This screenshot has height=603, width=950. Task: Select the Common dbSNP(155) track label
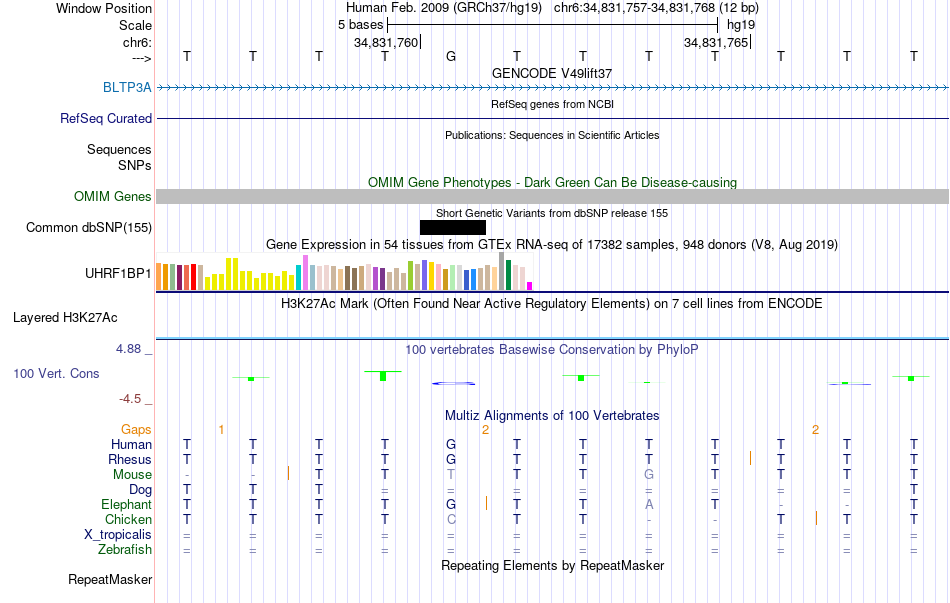coord(89,227)
